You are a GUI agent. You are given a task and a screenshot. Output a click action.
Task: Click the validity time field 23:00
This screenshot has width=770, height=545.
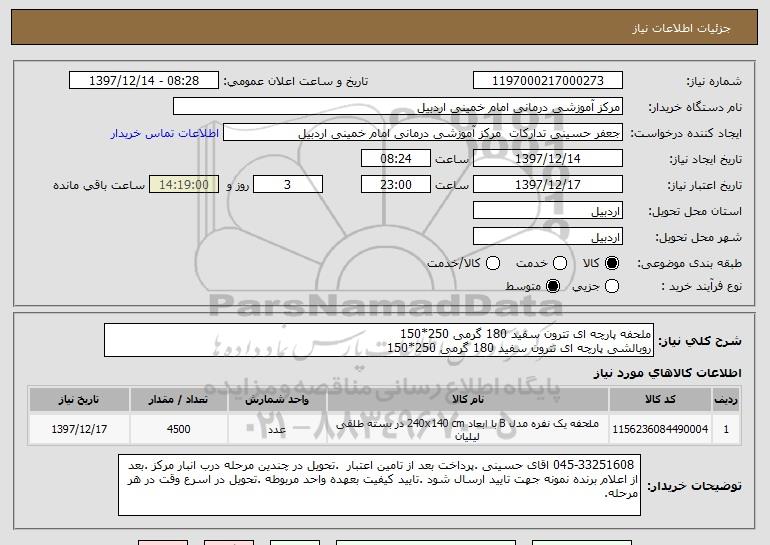pyautogui.click(x=396, y=185)
